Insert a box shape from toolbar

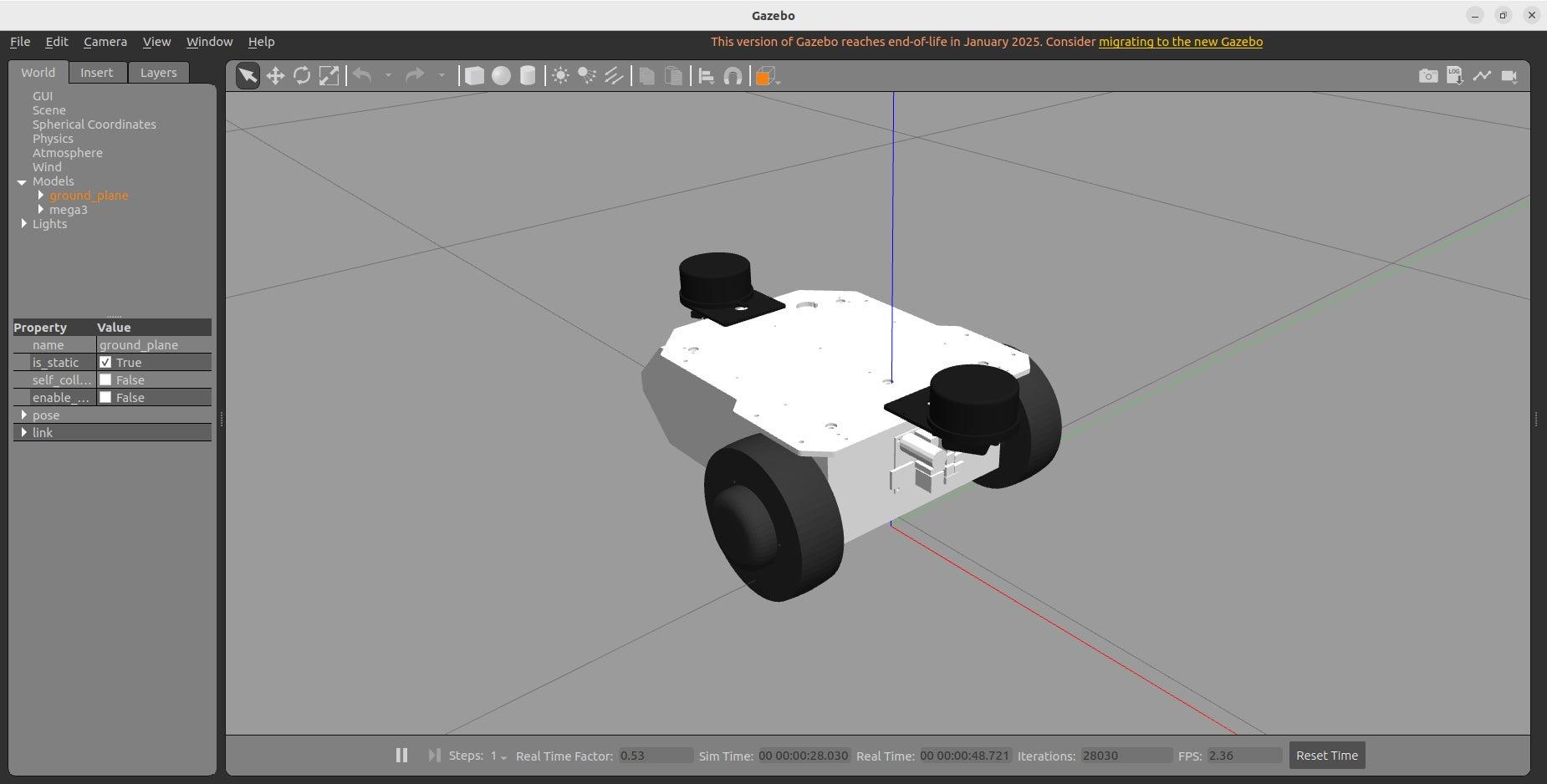tap(474, 76)
